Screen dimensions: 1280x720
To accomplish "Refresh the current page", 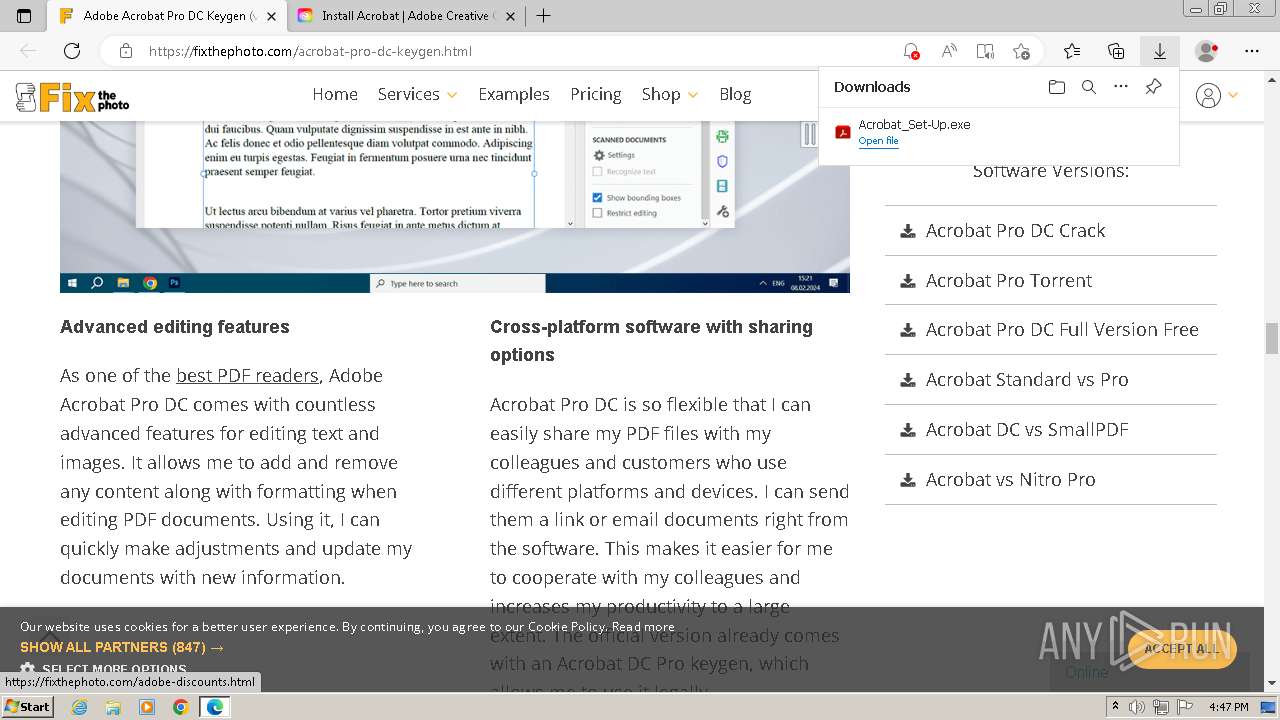I will tap(72, 51).
